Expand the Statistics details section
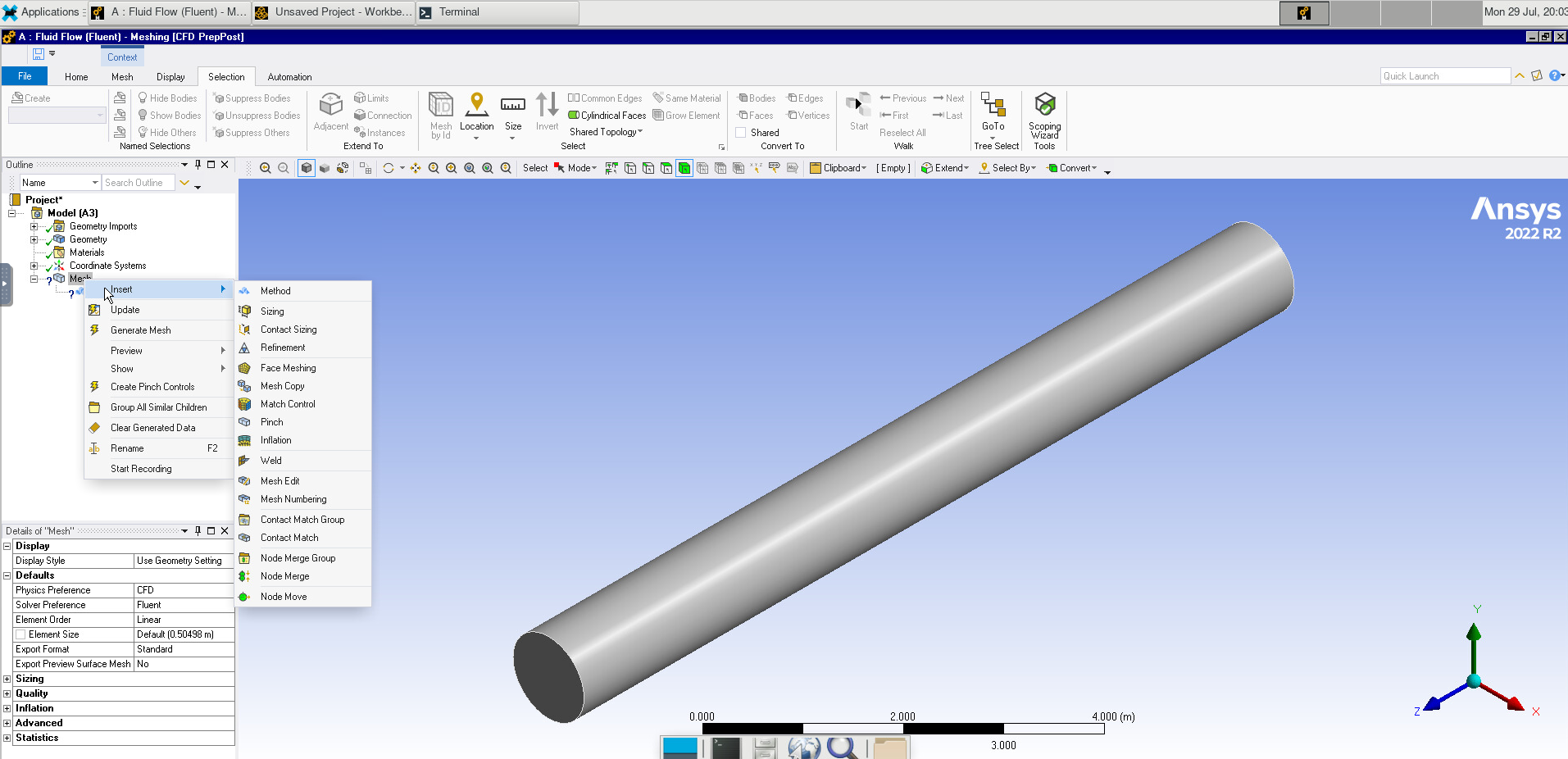Image resolution: width=1568 pixels, height=759 pixels. point(7,738)
